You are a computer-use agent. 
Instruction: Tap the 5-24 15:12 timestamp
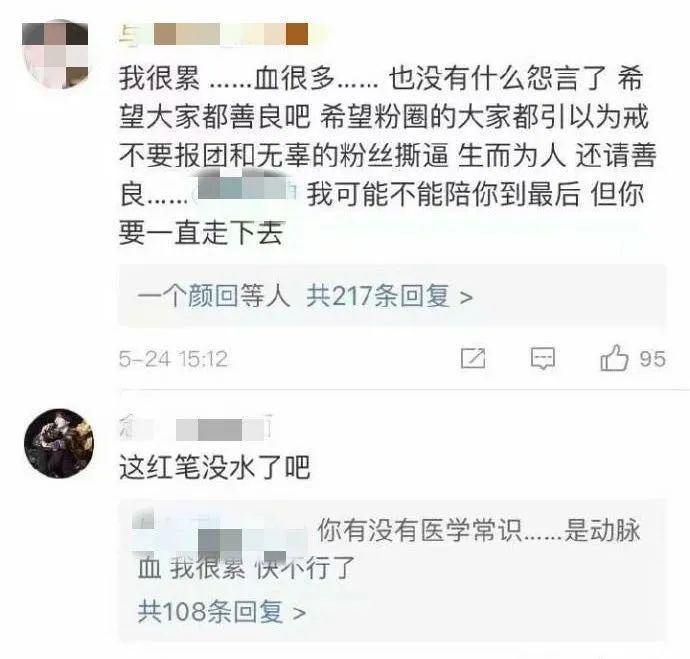[x=173, y=359]
